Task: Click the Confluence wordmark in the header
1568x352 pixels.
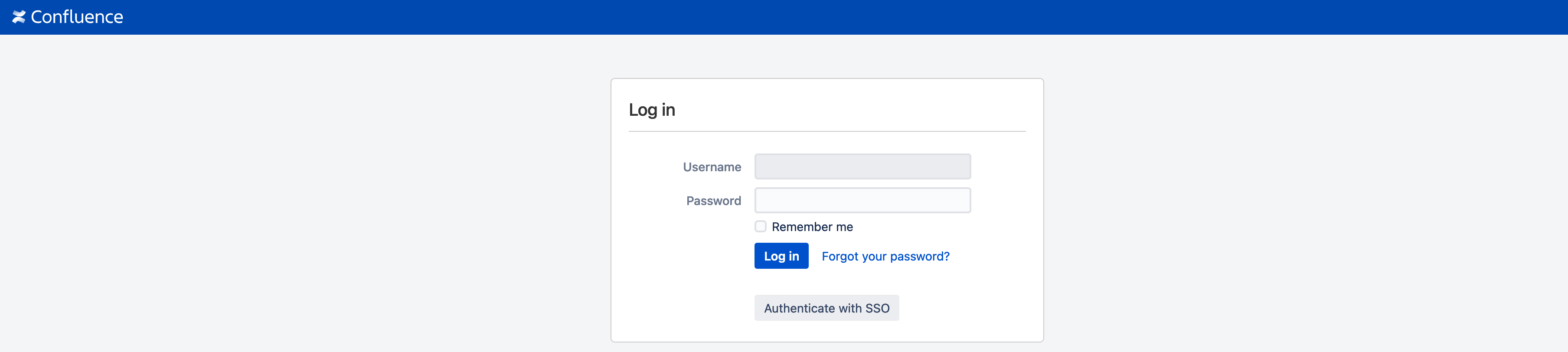Action: pos(77,17)
